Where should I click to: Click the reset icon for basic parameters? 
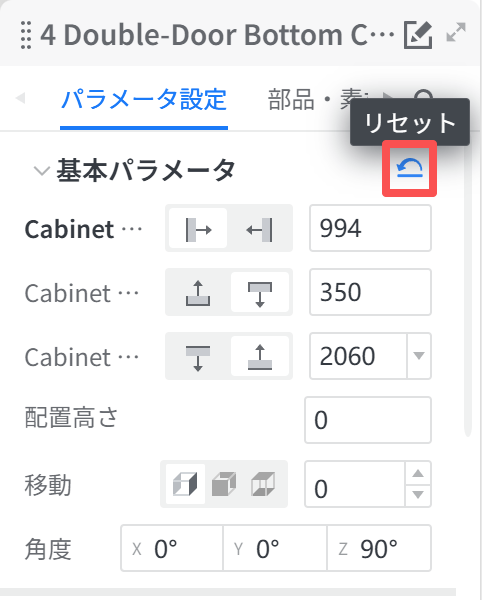[x=409, y=169]
